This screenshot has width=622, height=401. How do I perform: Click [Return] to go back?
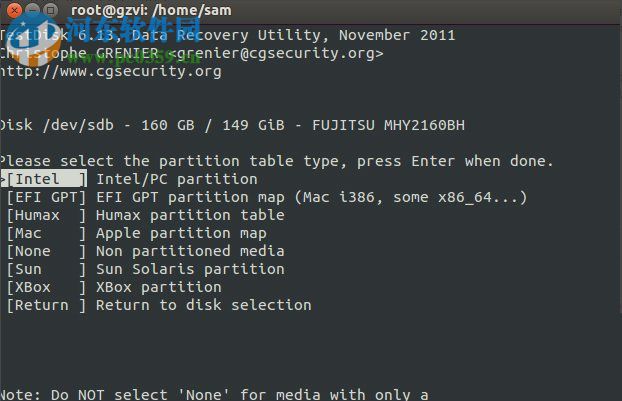tap(46, 305)
